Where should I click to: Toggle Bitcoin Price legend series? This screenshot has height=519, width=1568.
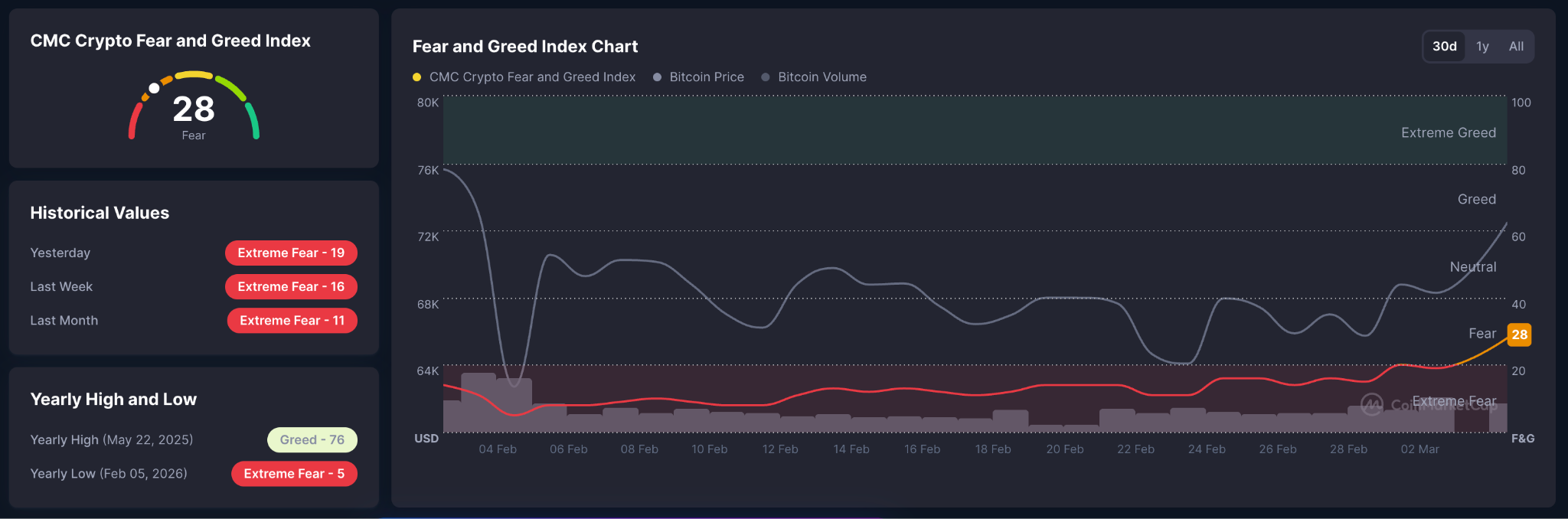(x=698, y=77)
